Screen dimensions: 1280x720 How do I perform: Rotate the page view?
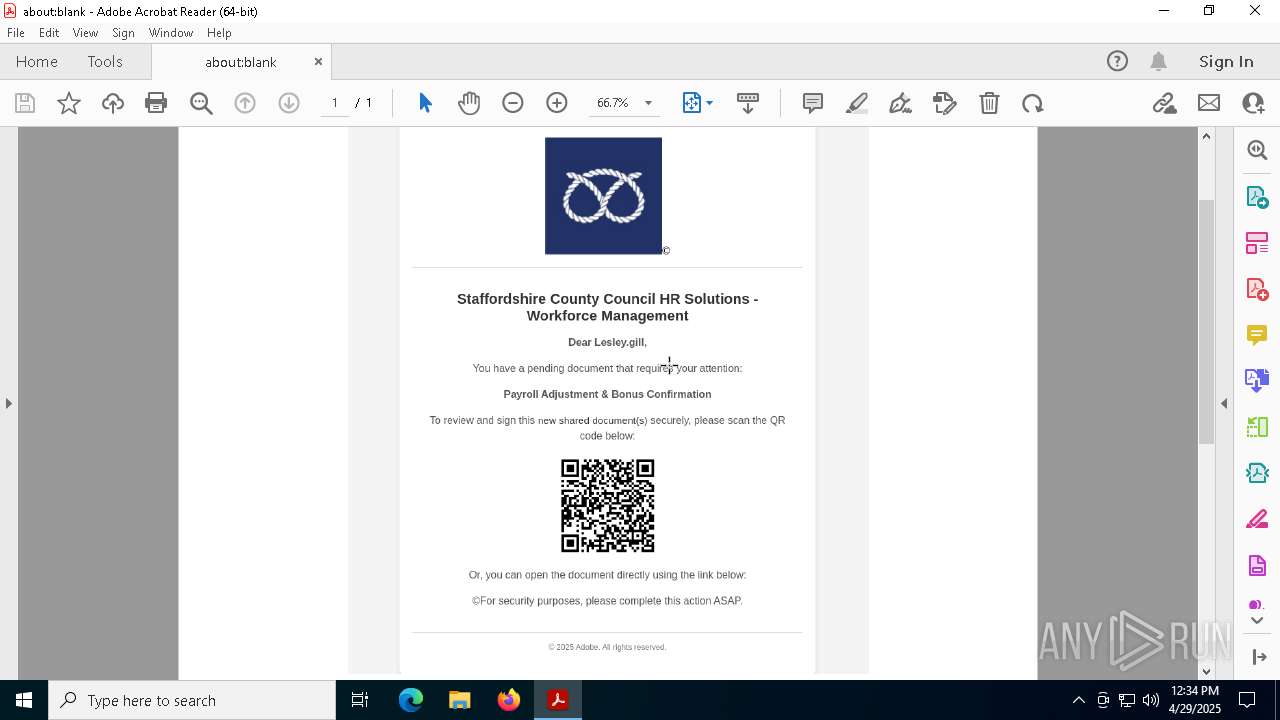pos(1033,103)
